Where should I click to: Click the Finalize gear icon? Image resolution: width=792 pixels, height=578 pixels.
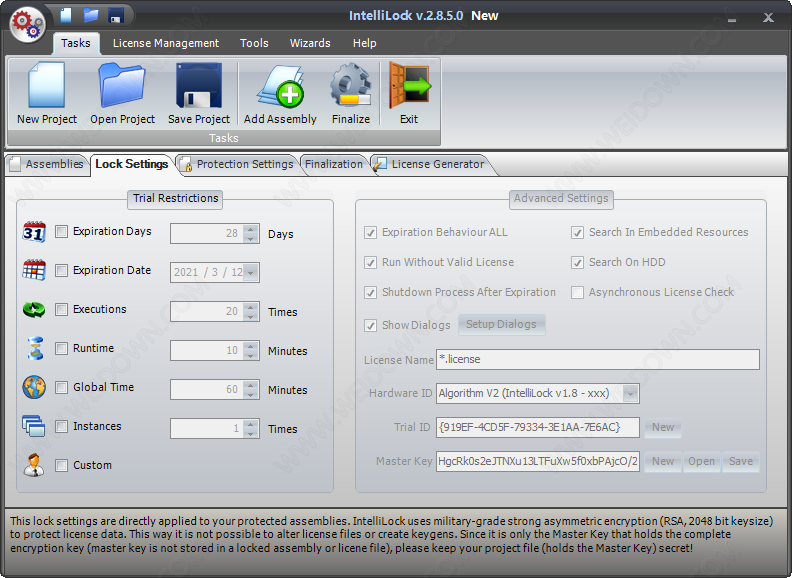pyautogui.click(x=350, y=85)
